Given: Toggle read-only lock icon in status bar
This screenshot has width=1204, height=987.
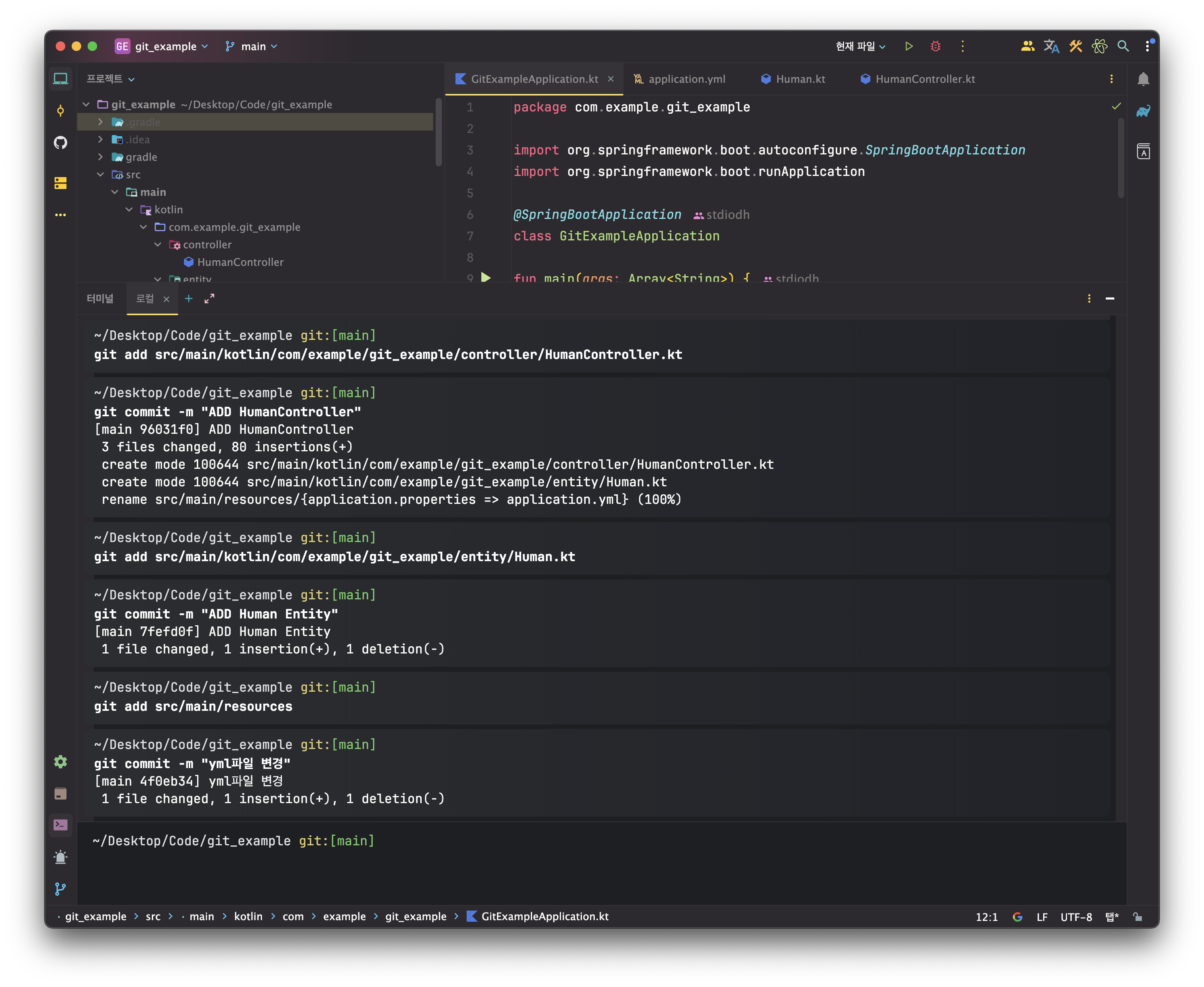Looking at the screenshot, I should [x=1138, y=917].
